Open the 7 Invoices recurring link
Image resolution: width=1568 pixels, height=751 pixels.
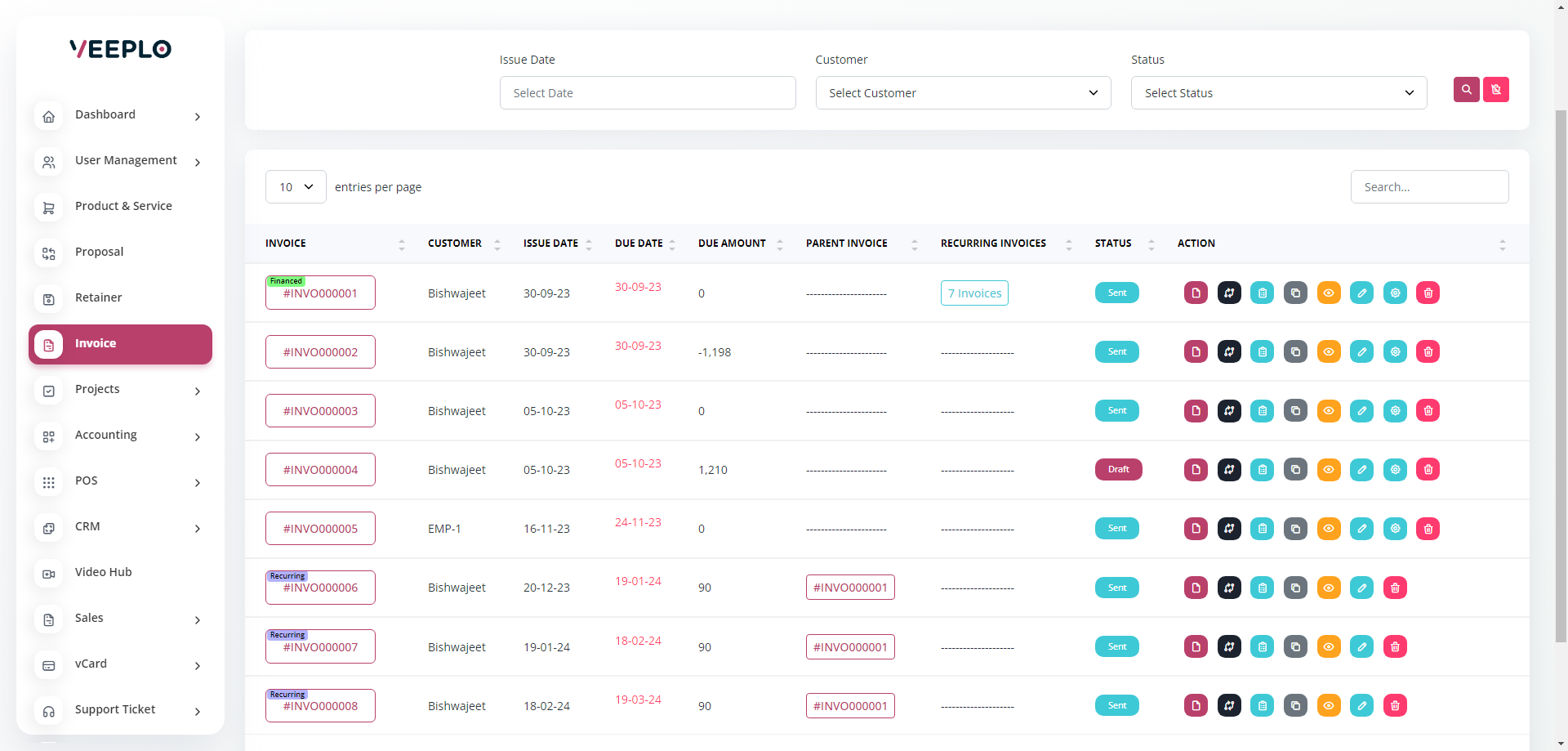[x=974, y=293]
